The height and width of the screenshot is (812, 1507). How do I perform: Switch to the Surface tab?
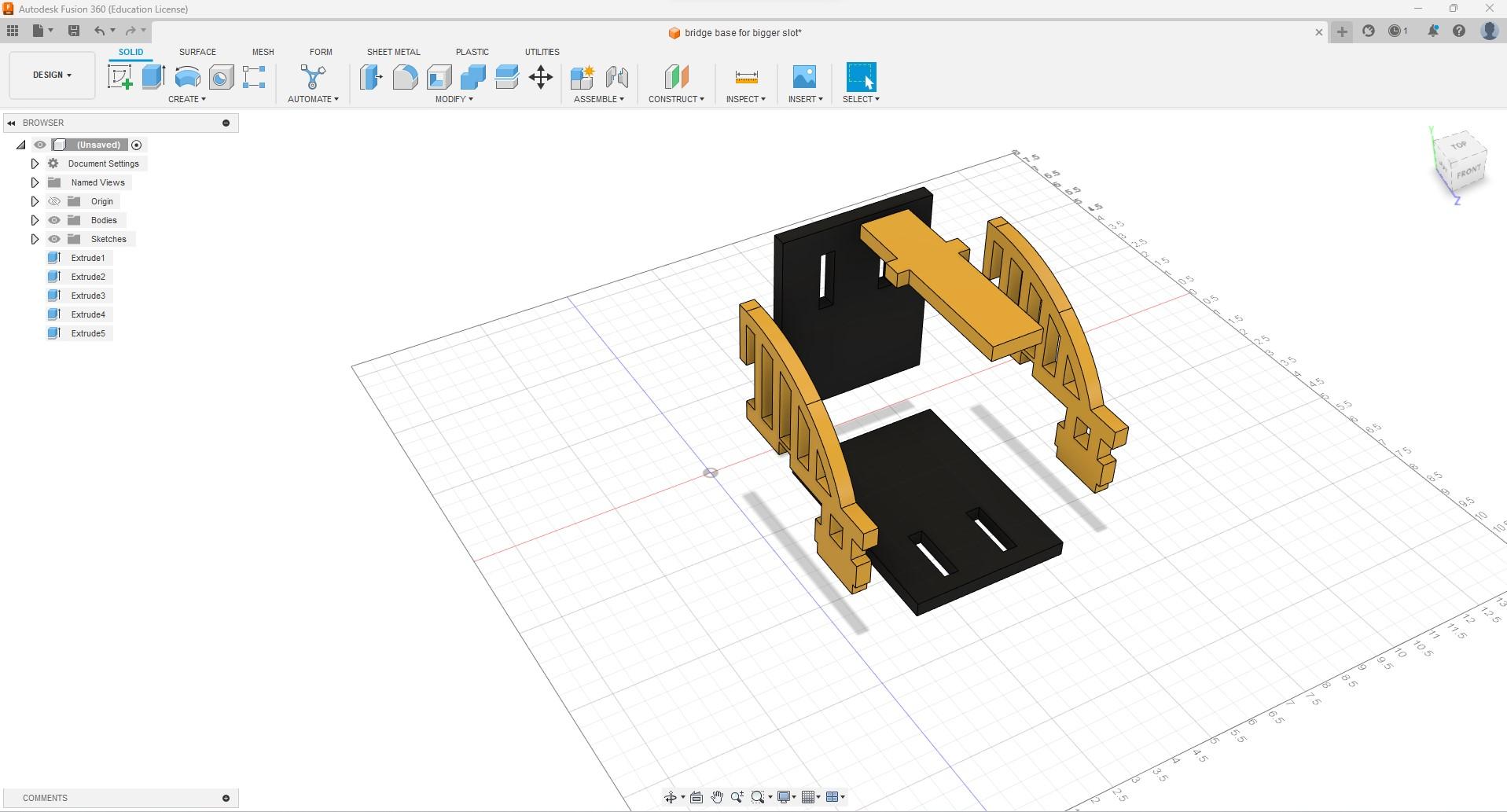coord(197,52)
